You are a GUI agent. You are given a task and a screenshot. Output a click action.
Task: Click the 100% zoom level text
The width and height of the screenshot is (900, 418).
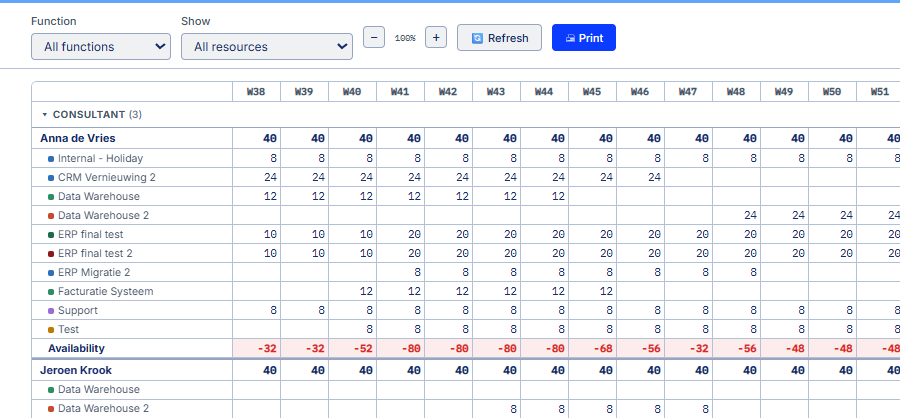(x=405, y=38)
